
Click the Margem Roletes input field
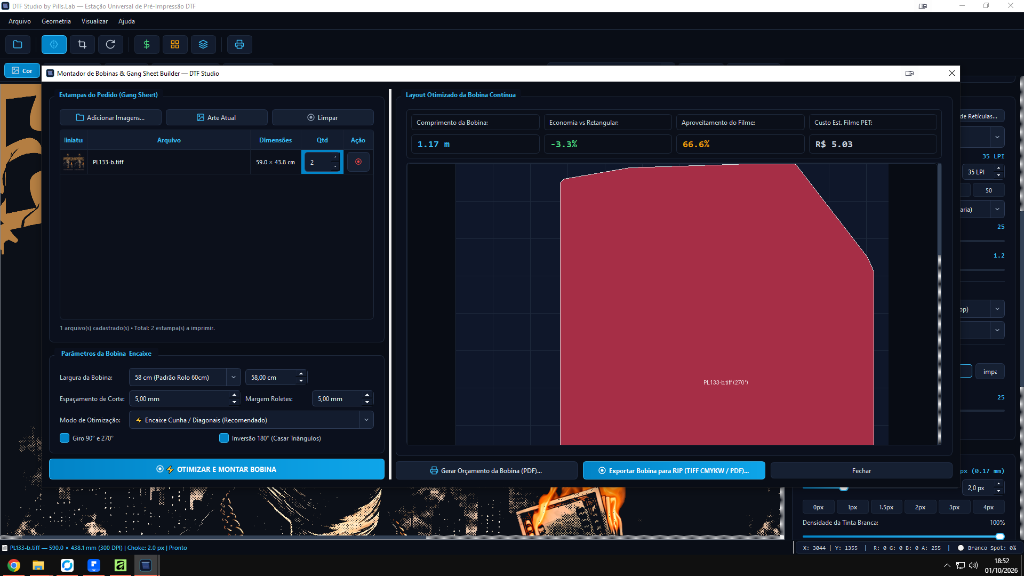342,398
